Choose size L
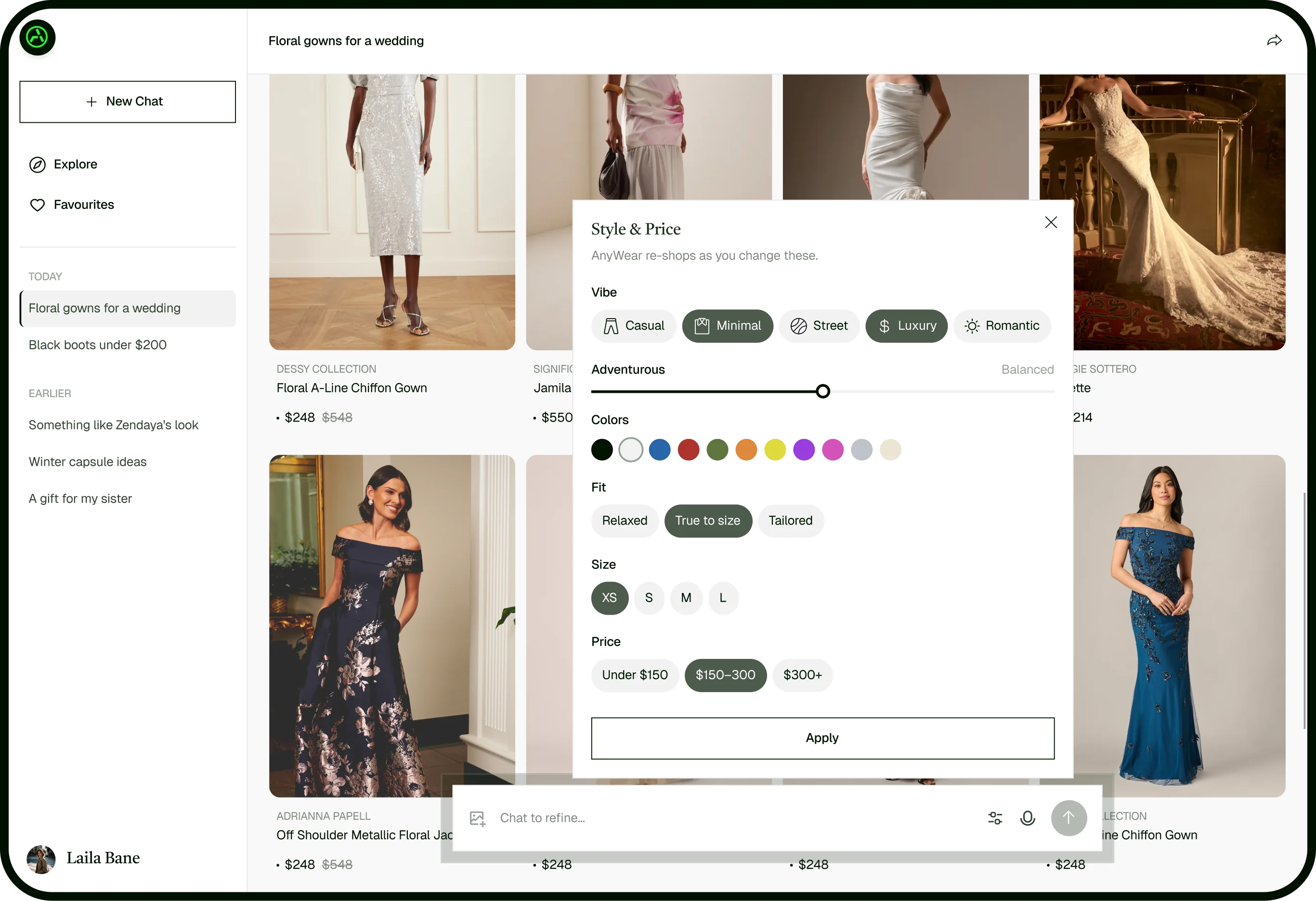1316x901 pixels. (x=723, y=598)
